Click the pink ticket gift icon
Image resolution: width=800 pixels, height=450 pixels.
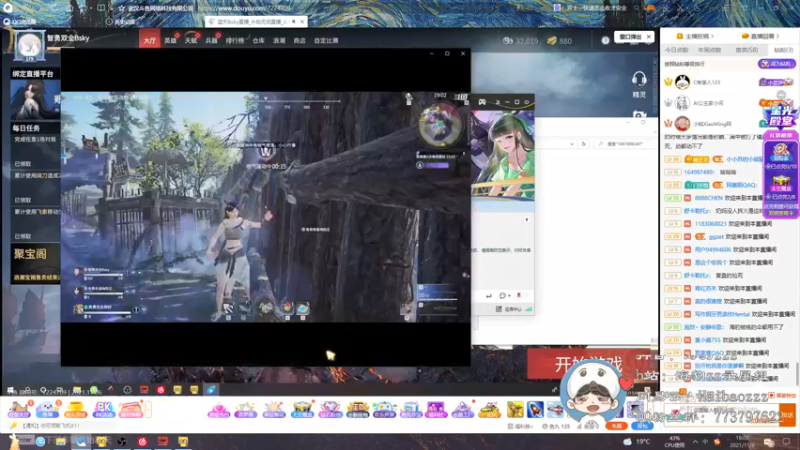[131, 409]
